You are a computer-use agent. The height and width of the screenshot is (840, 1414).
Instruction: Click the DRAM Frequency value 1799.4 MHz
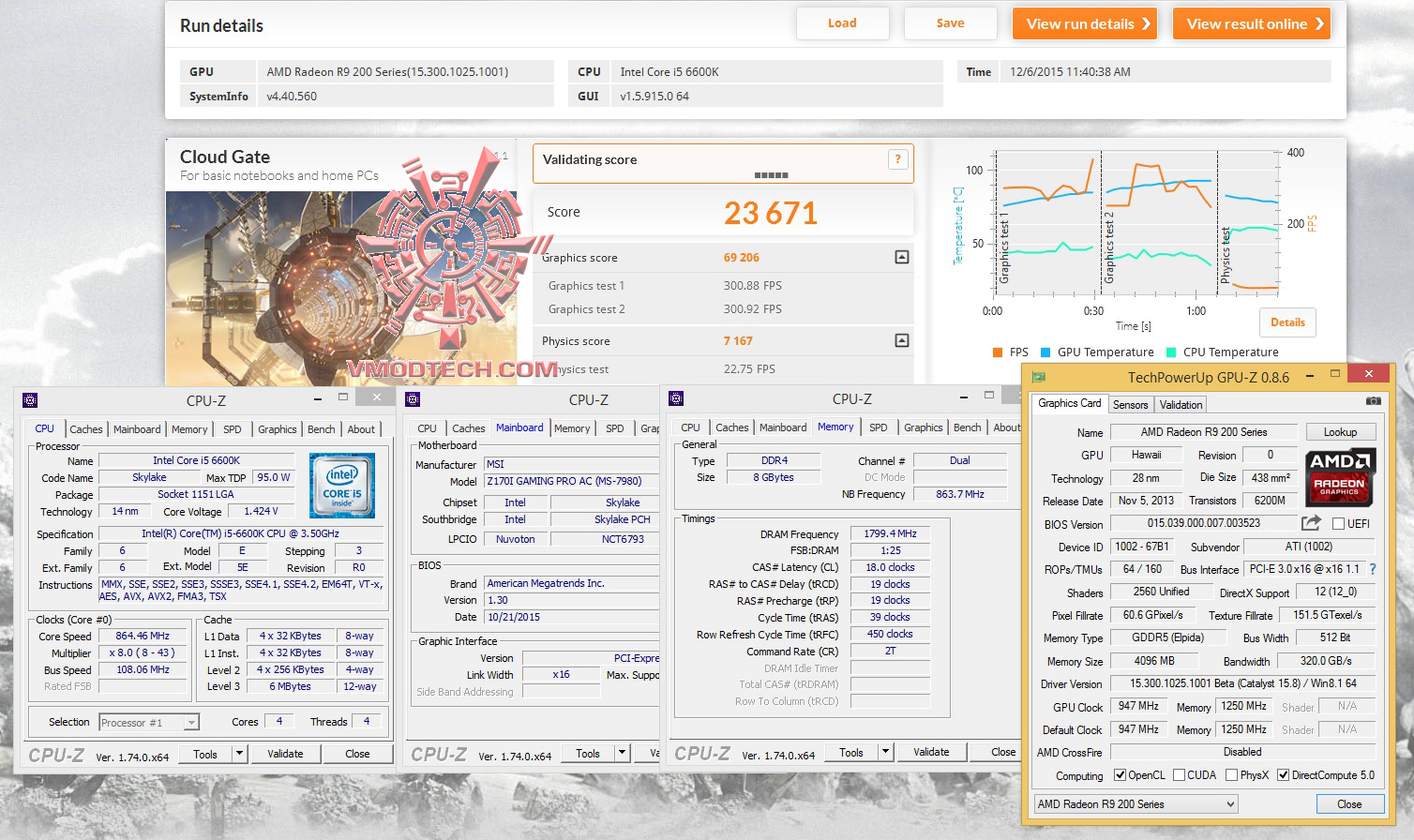click(x=891, y=533)
